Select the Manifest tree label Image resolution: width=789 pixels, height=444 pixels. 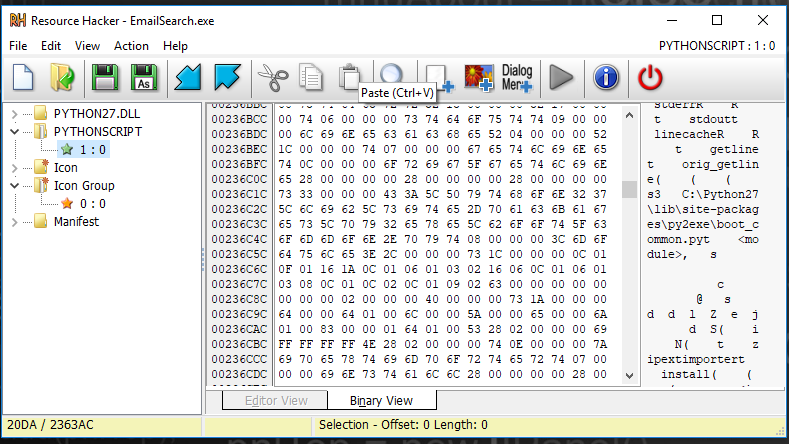76,221
